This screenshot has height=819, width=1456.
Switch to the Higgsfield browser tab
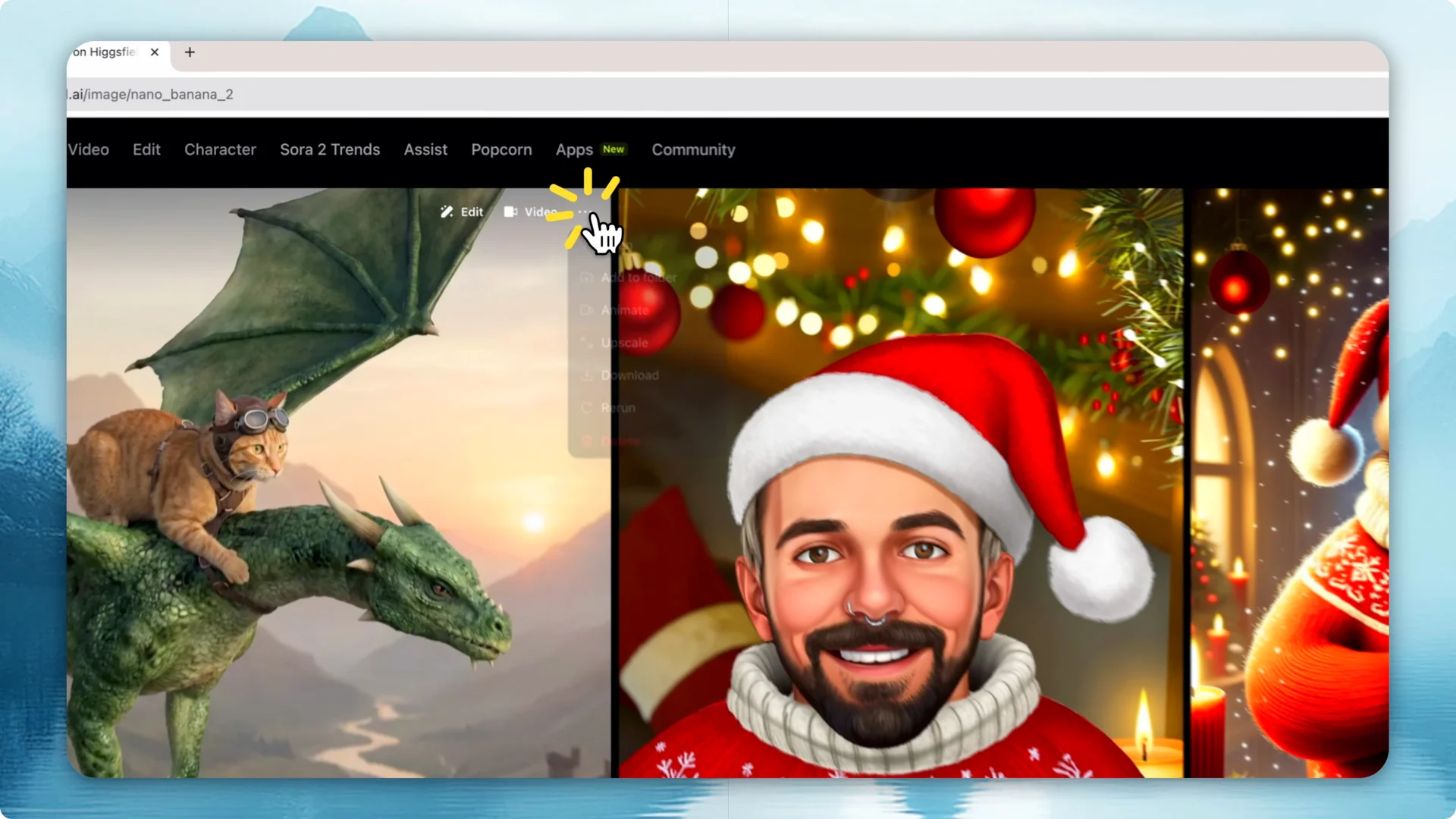(x=106, y=52)
